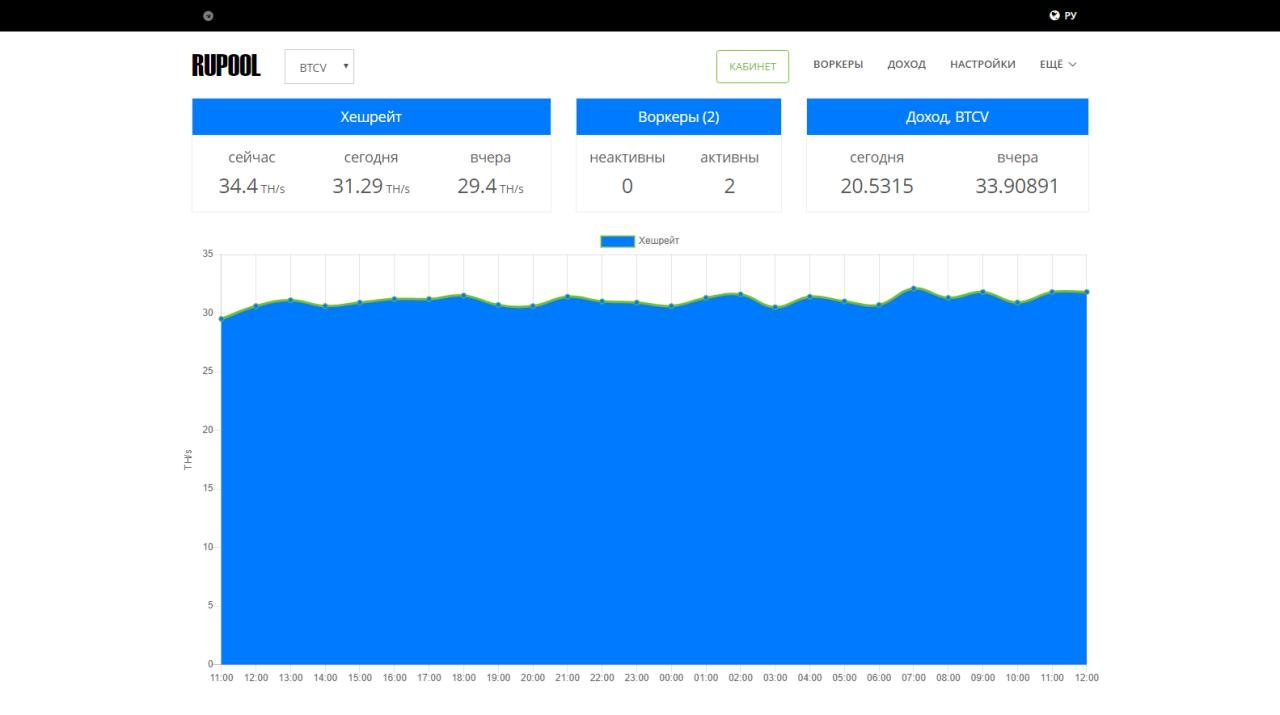The height and width of the screenshot is (715, 1280).
Task: Click the first 11:00 chart data point
Action: [x=221, y=319]
